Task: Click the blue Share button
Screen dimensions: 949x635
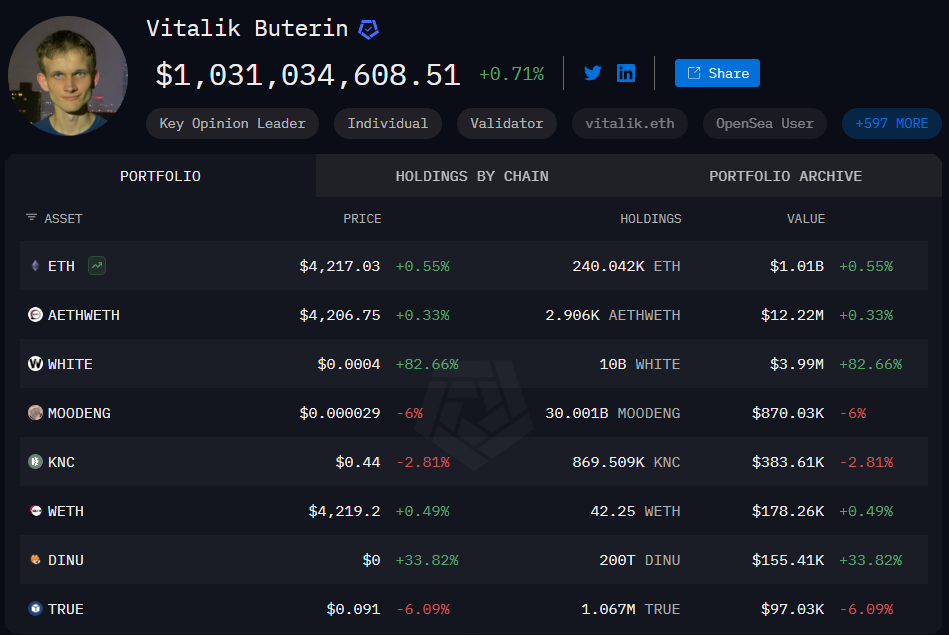Action: click(x=717, y=73)
